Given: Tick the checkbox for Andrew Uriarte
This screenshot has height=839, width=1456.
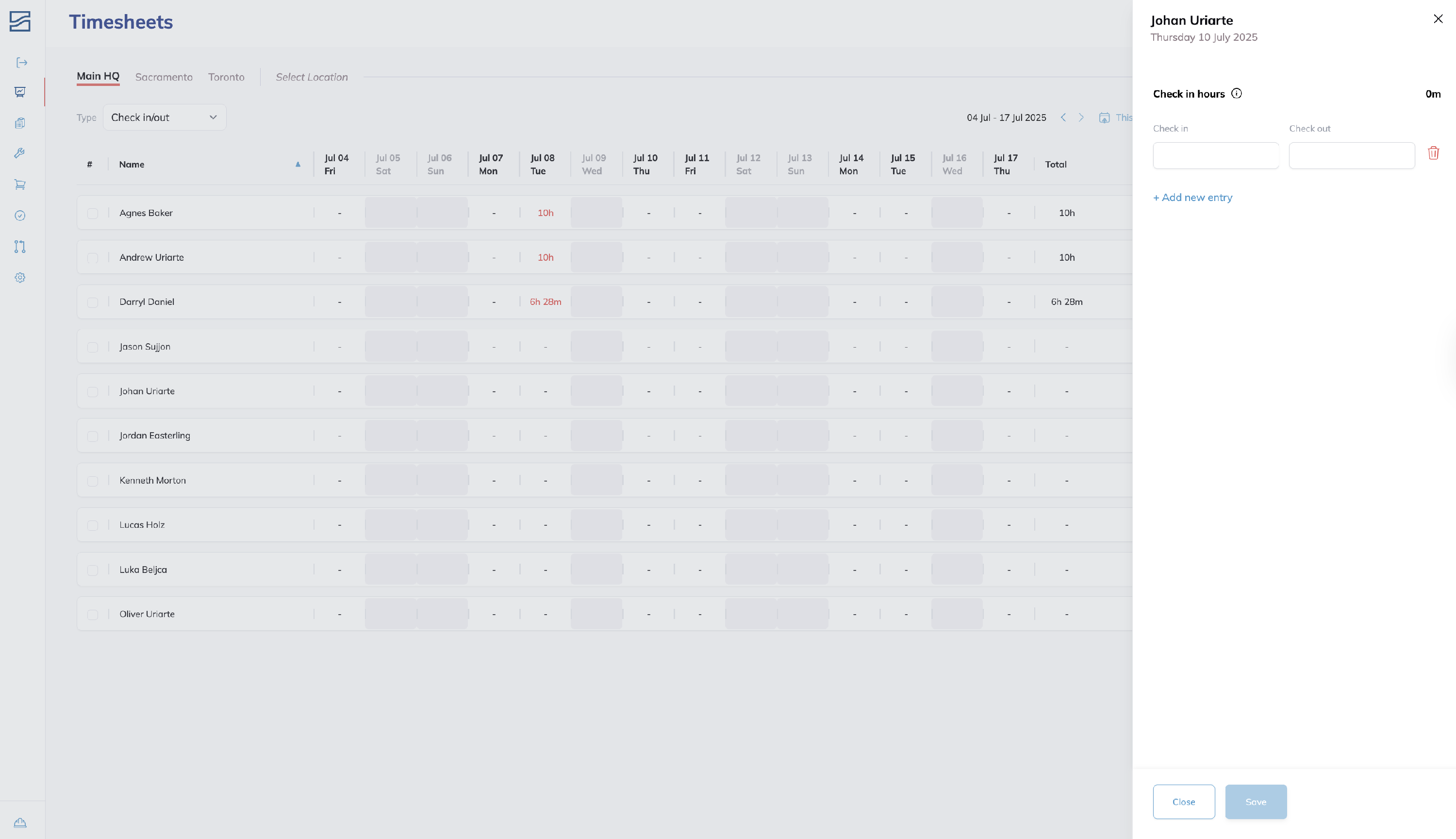Looking at the screenshot, I should pyautogui.click(x=93, y=258).
